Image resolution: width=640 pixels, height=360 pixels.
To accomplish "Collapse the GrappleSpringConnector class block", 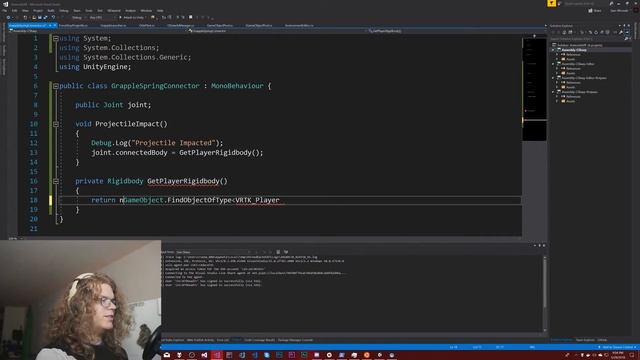I will click(x=56, y=86).
